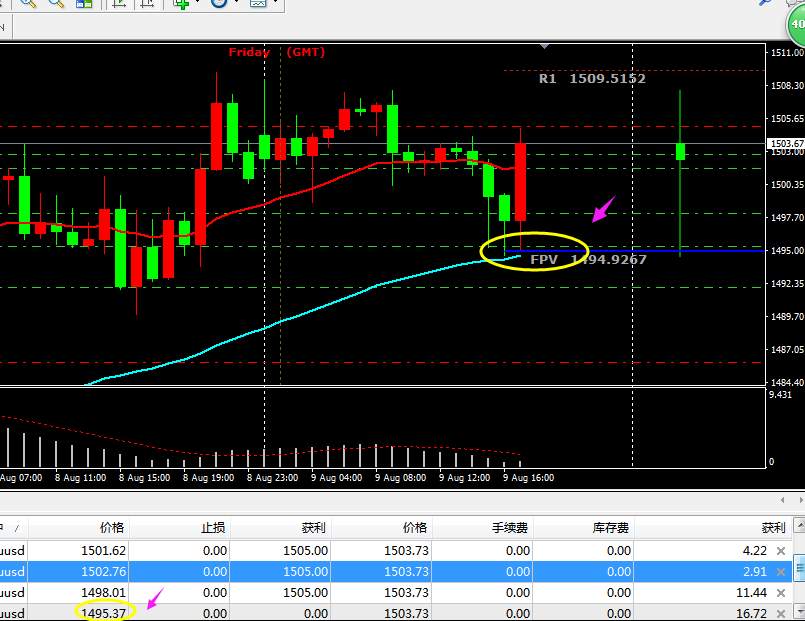Image resolution: width=805 pixels, height=621 pixels.
Task: Click the 8 Aug 19:00 time axis label
Action: pyautogui.click(x=208, y=478)
